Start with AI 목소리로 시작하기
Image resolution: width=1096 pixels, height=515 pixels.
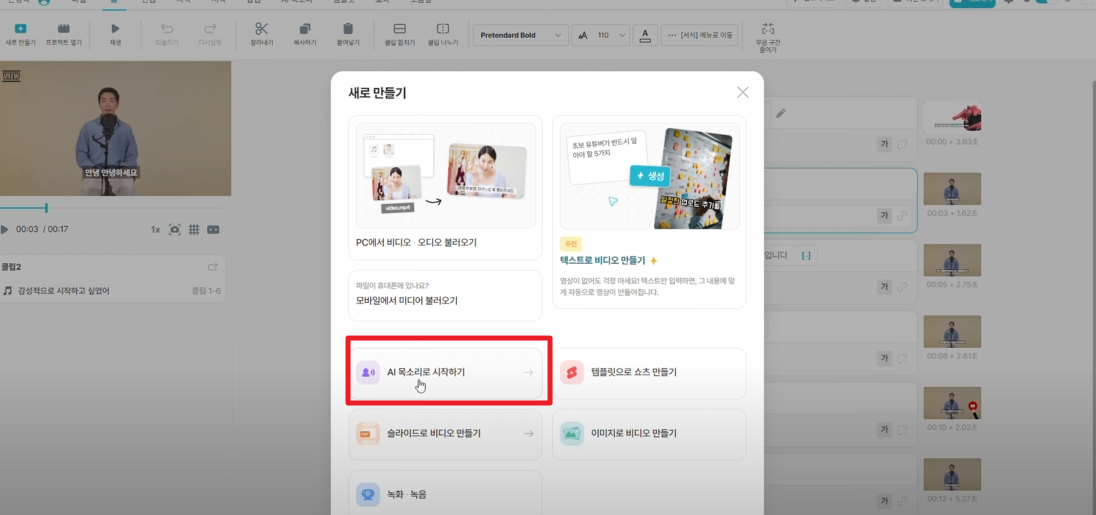point(445,372)
